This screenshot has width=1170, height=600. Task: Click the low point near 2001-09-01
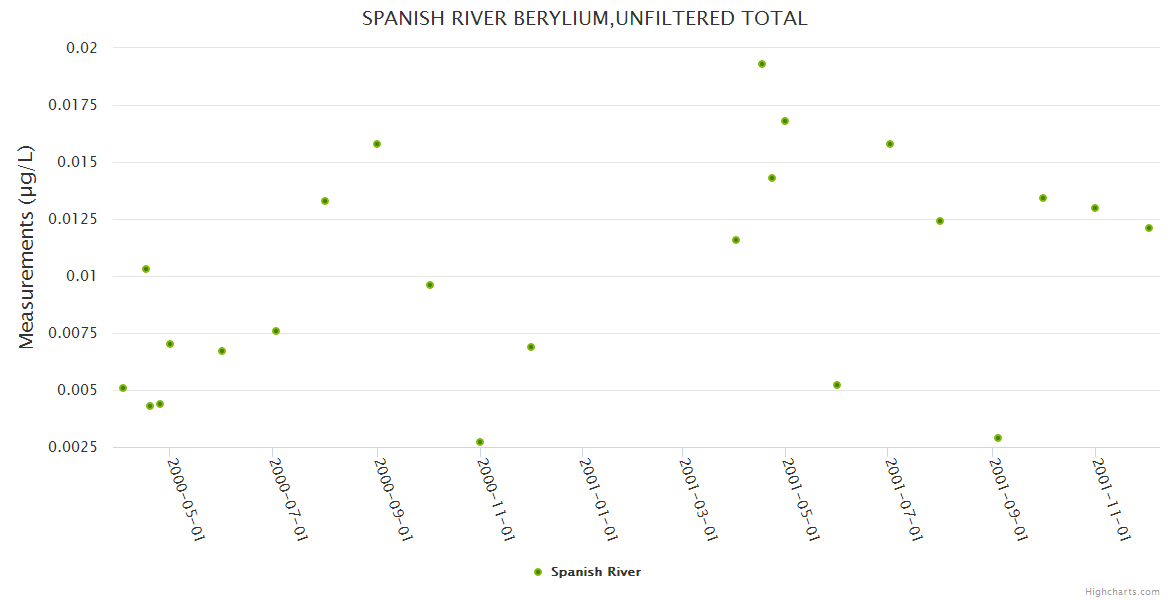click(998, 438)
